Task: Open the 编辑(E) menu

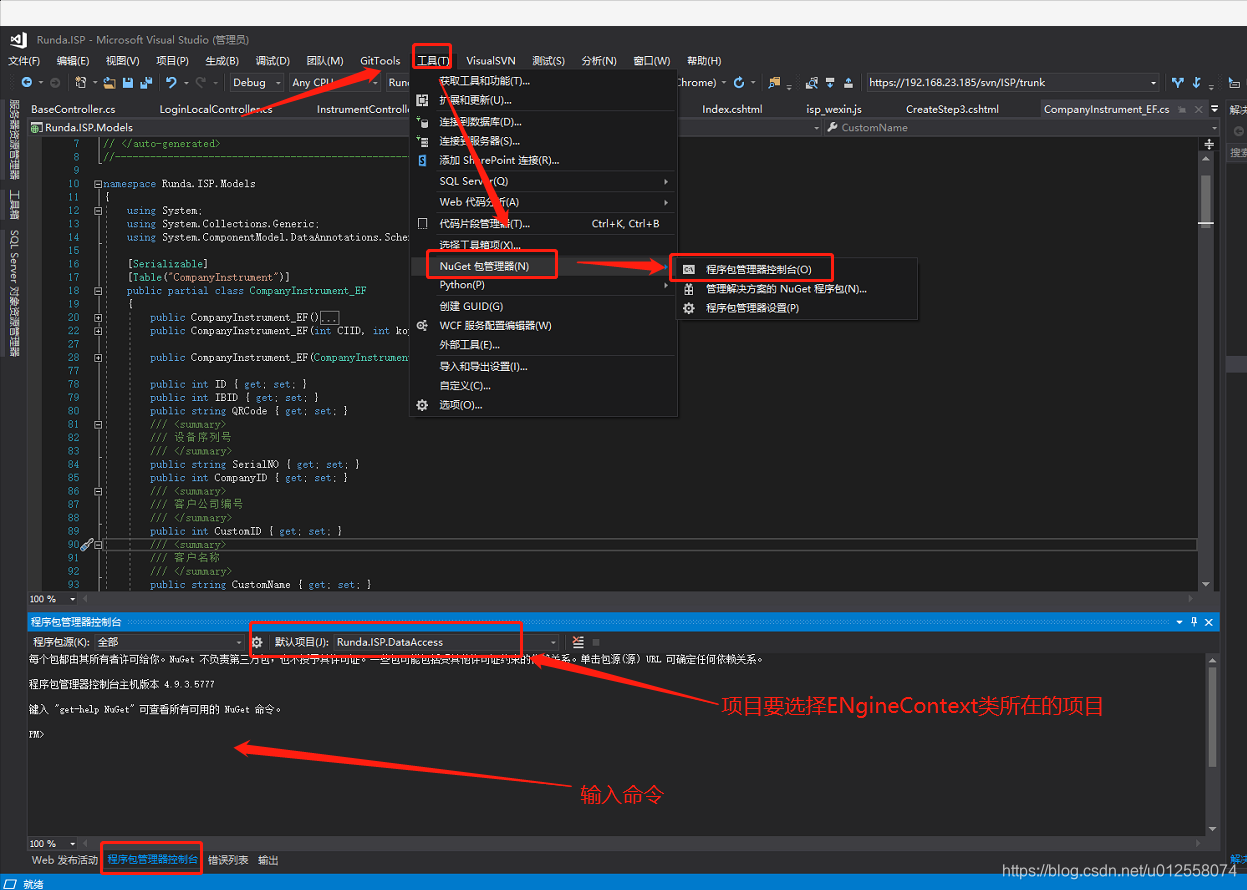Action: (73, 61)
